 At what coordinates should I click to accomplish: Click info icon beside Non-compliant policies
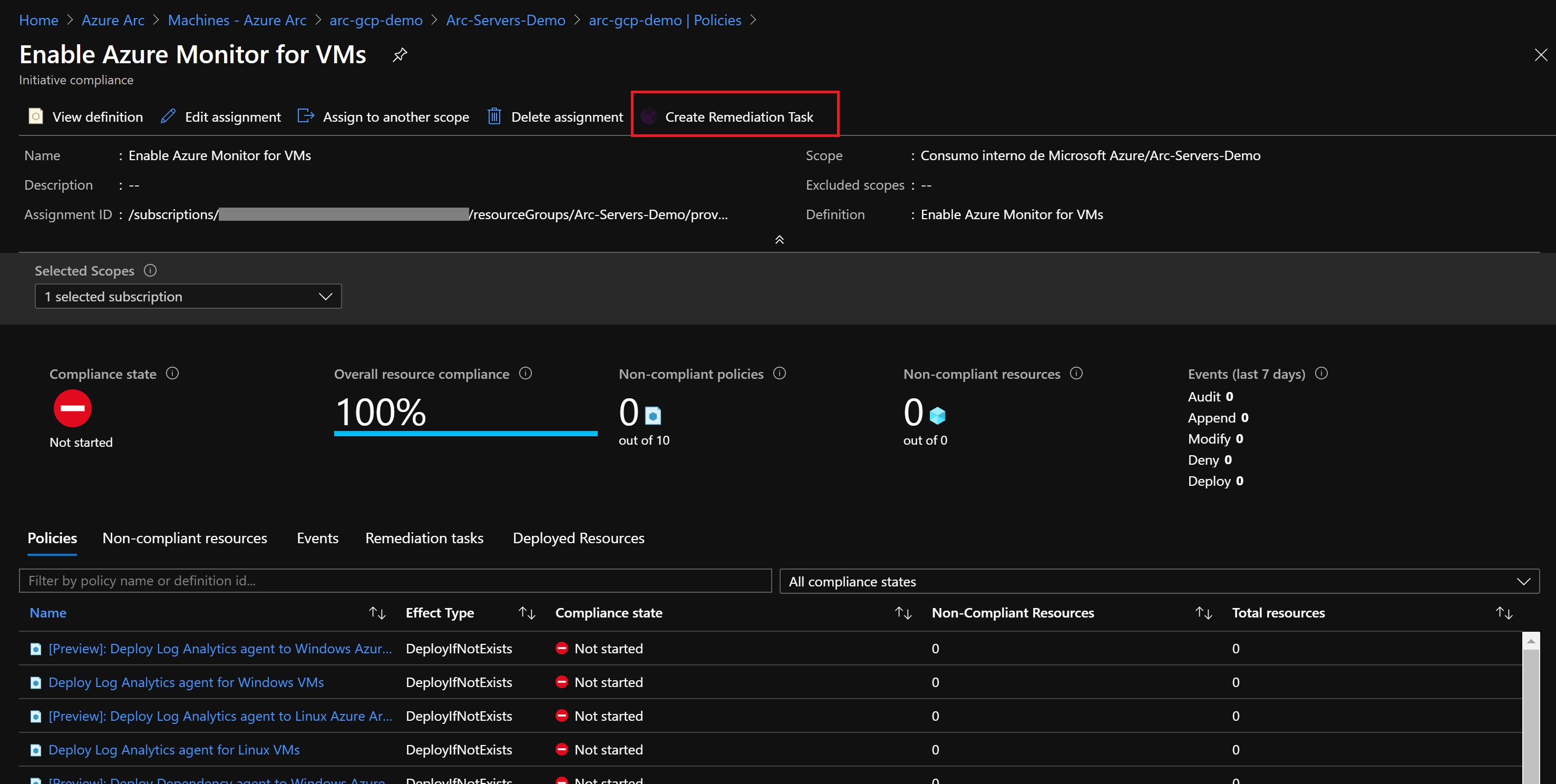(x=780, y=373)
